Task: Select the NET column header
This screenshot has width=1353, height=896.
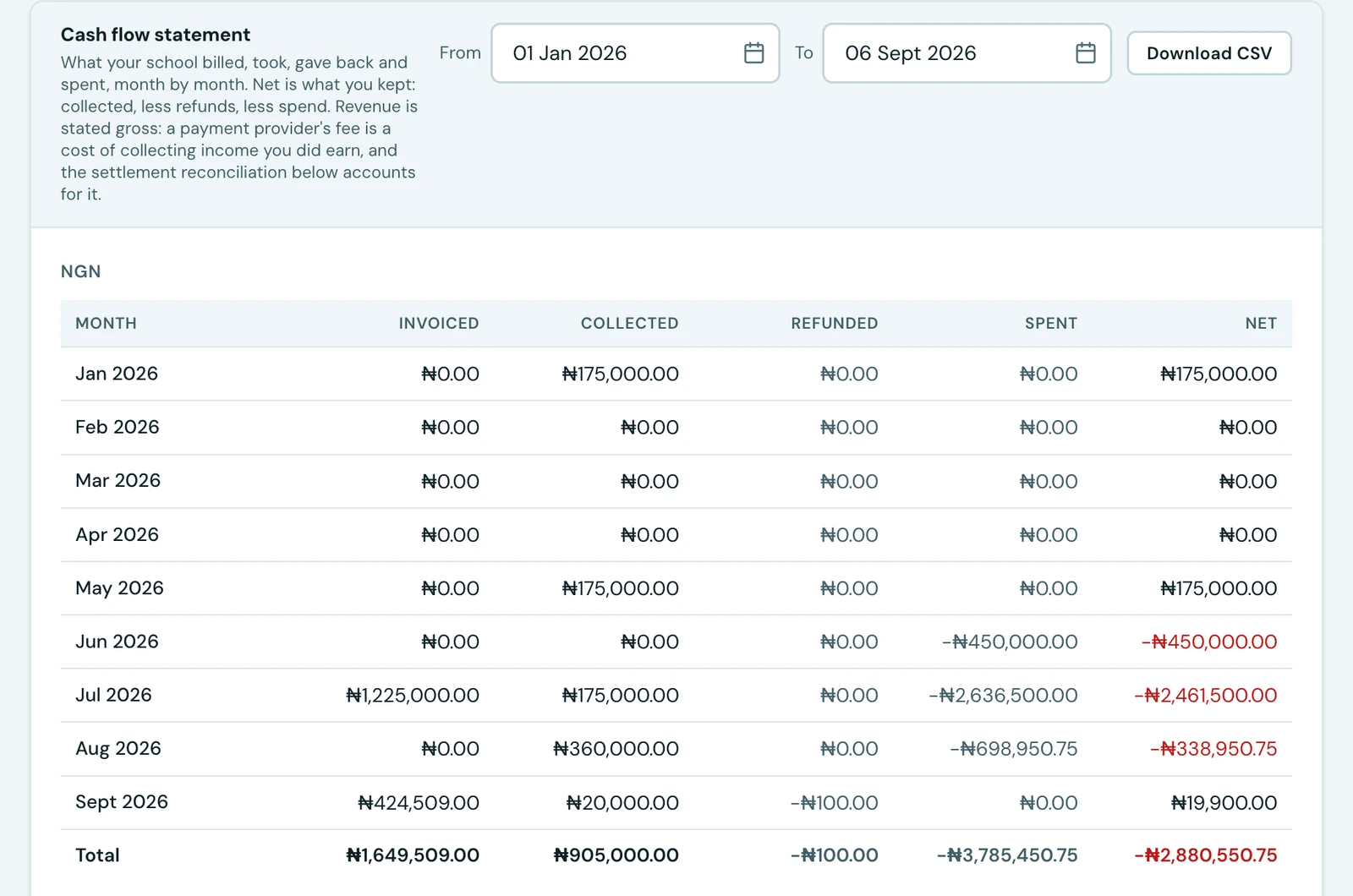Action: (x=1261, y=323)
